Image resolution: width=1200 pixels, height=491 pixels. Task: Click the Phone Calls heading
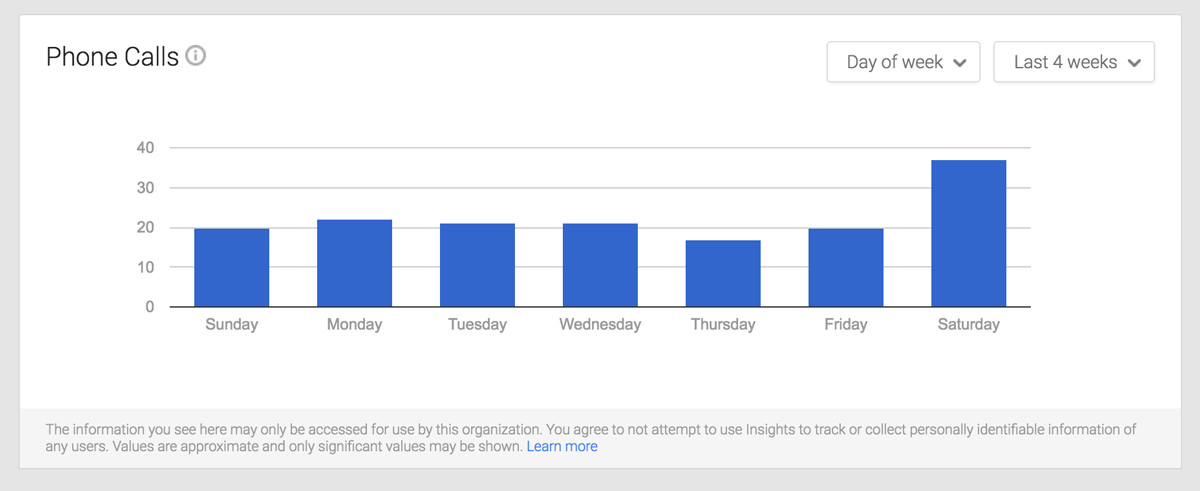coord(112,57)
